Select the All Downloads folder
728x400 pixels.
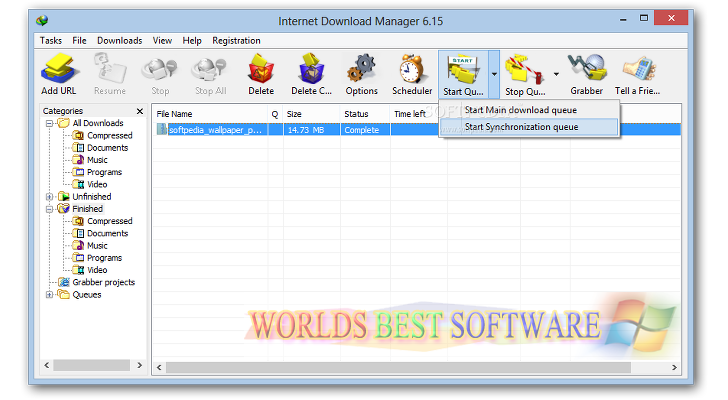(x=98, y=123)
